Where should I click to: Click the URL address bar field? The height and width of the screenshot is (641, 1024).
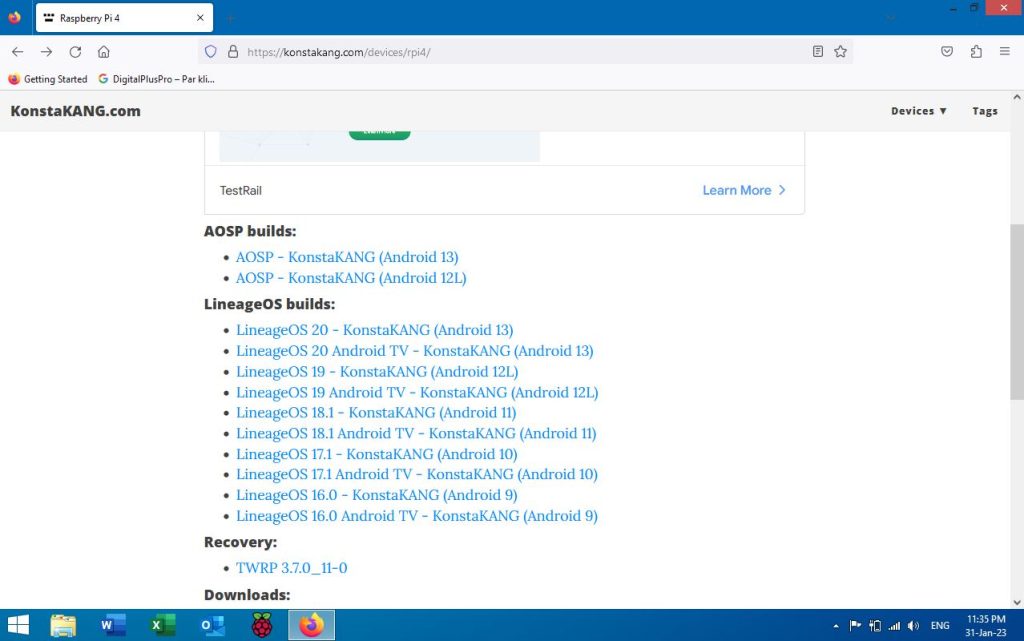520,52
